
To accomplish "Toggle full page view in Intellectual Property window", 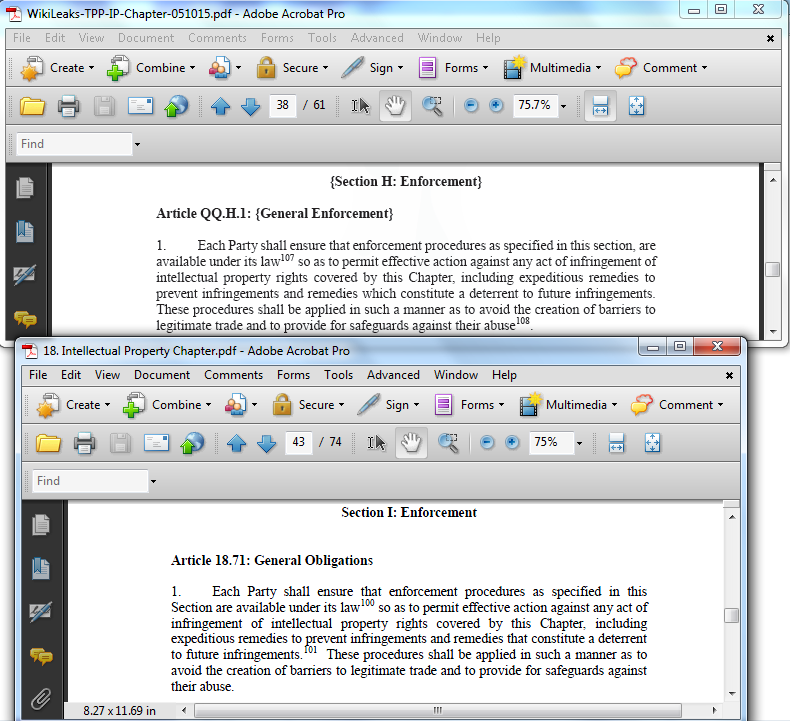I will (x=652, y=443).
